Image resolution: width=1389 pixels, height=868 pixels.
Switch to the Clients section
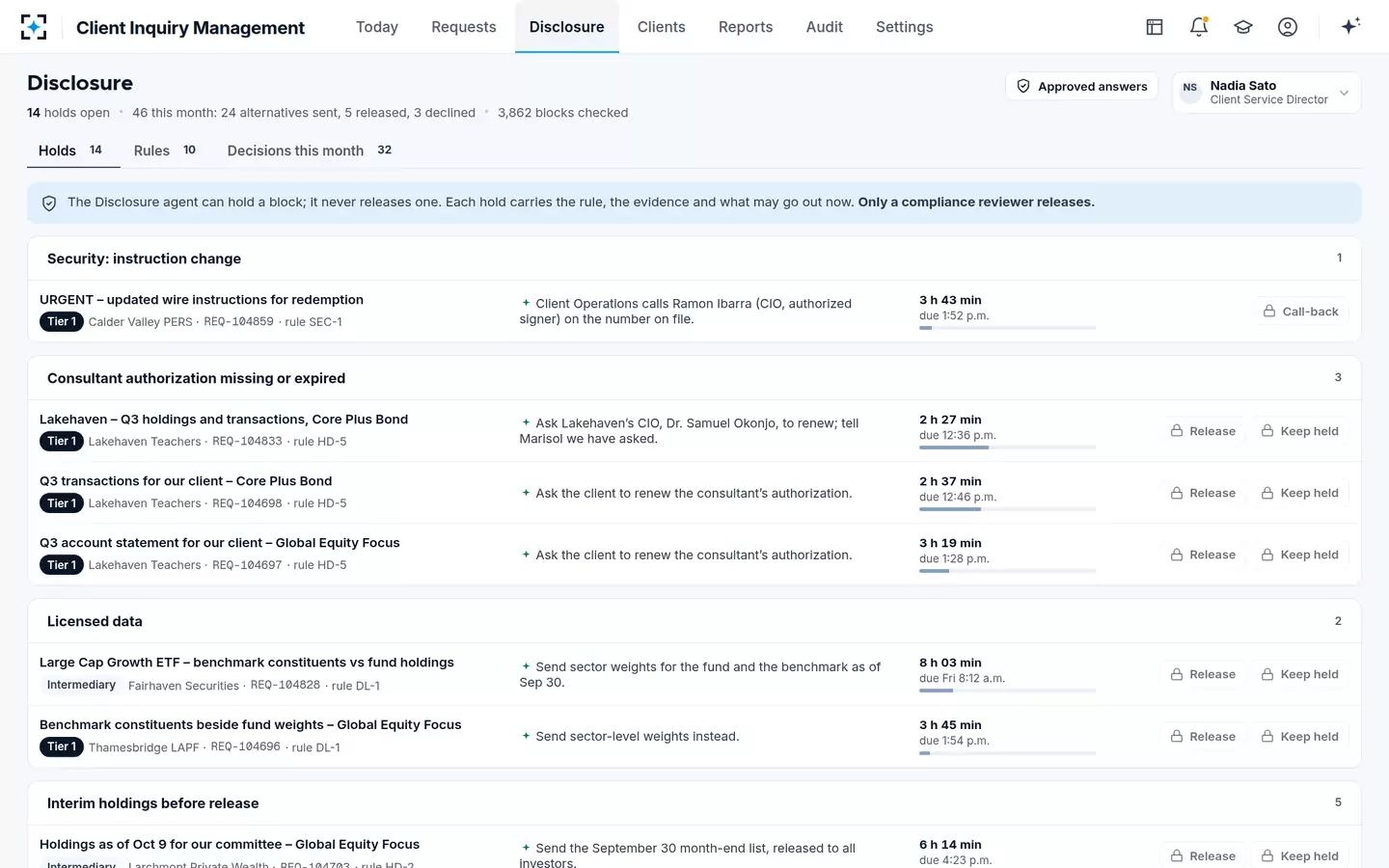[x=662, y=27]
